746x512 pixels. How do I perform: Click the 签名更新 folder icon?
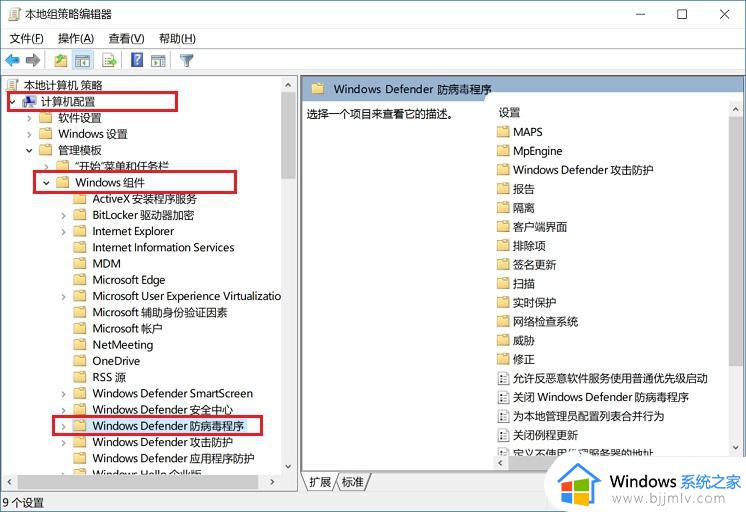click(503, 265)
